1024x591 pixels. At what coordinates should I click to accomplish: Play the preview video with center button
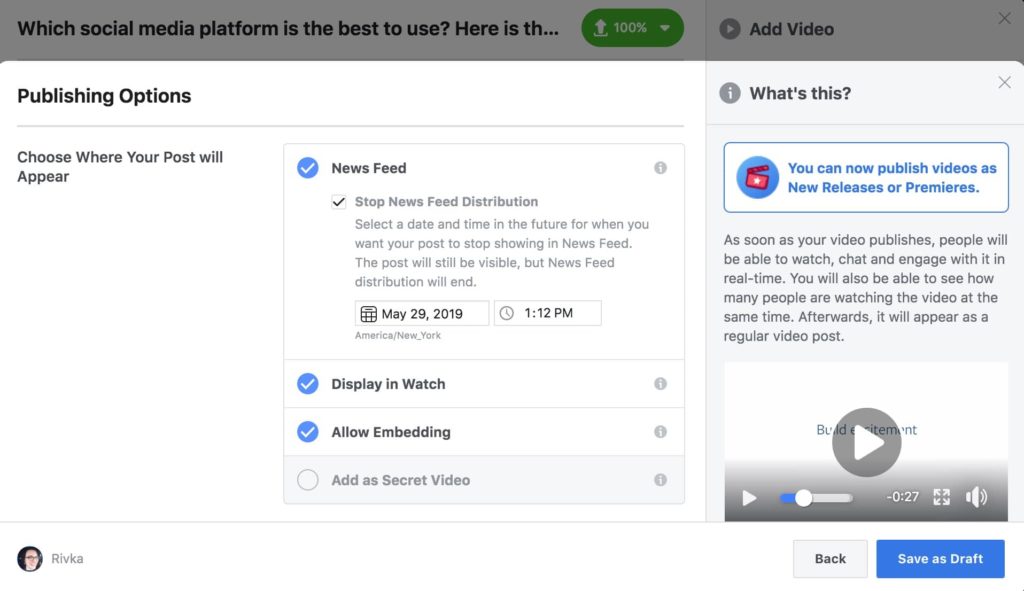(866, 442)
